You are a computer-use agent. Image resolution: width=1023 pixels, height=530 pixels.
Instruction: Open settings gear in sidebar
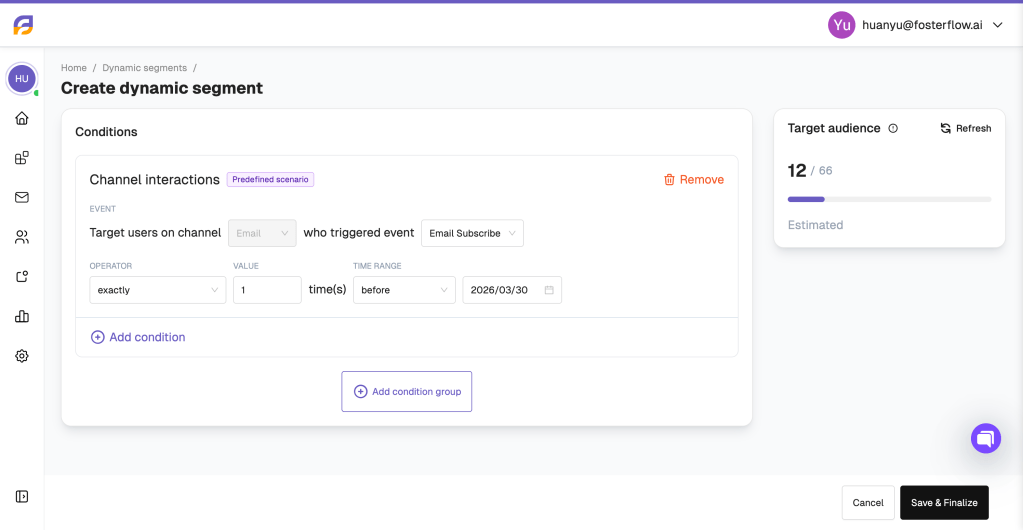22,356
